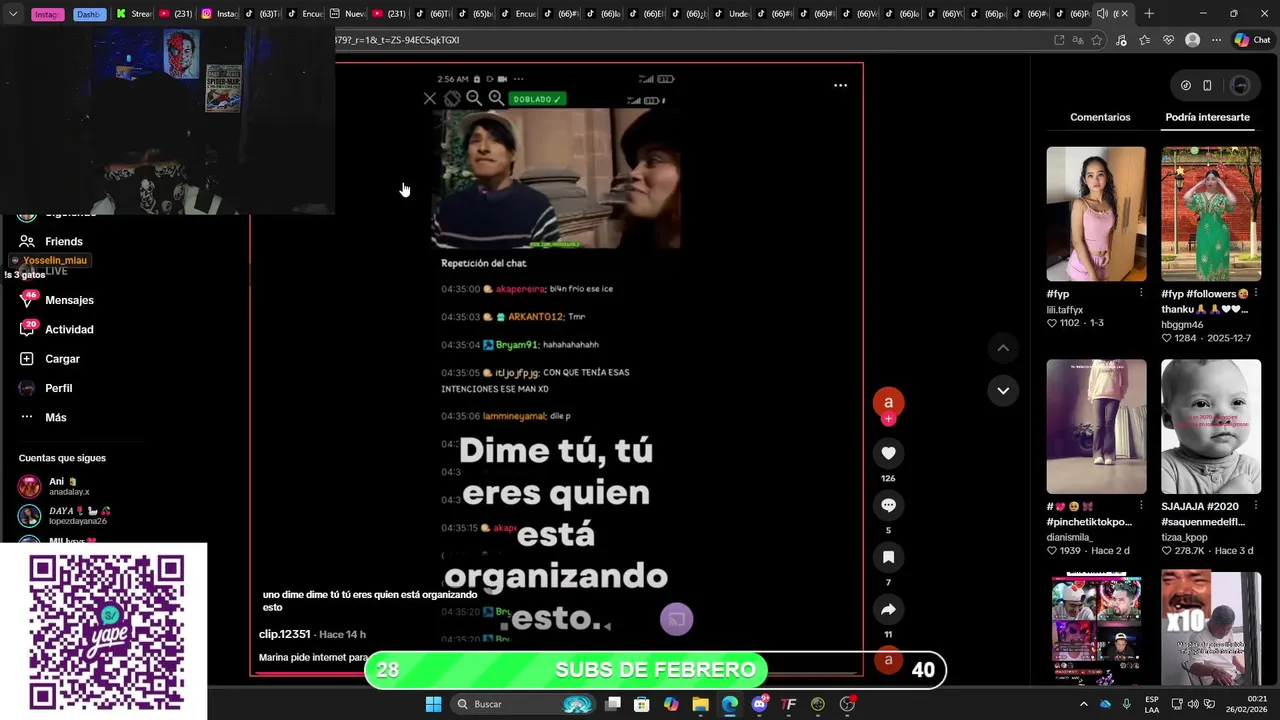Open the browser translate icon in address bar

click(1078, 40)
